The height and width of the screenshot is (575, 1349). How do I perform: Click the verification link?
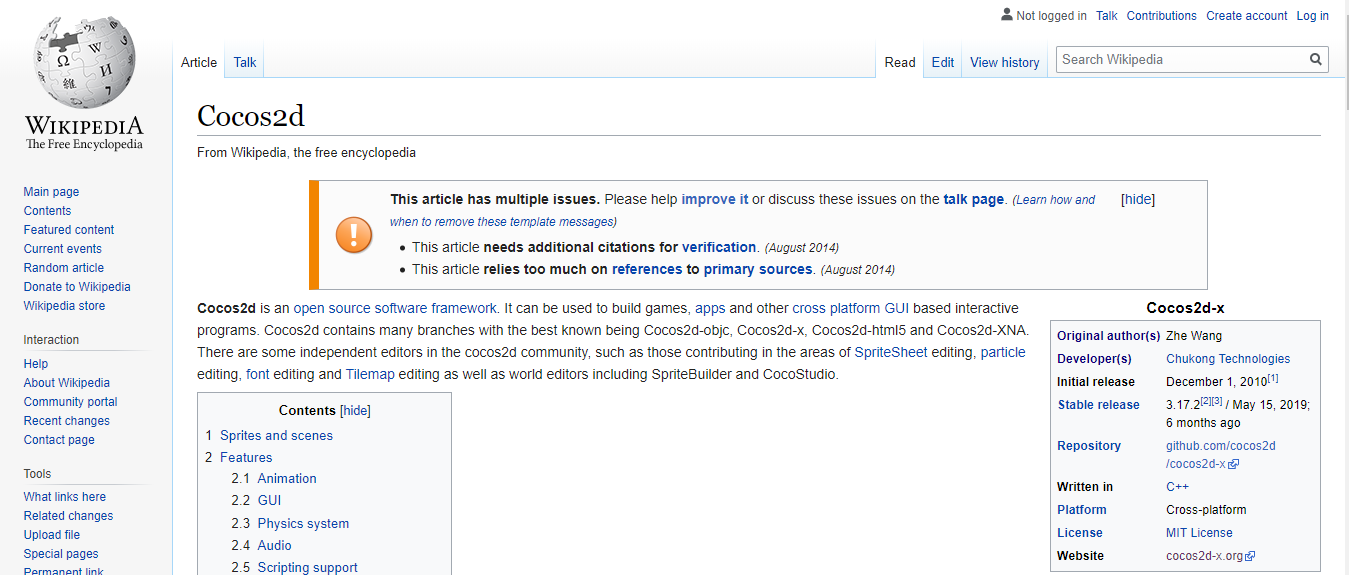point(719,247)
